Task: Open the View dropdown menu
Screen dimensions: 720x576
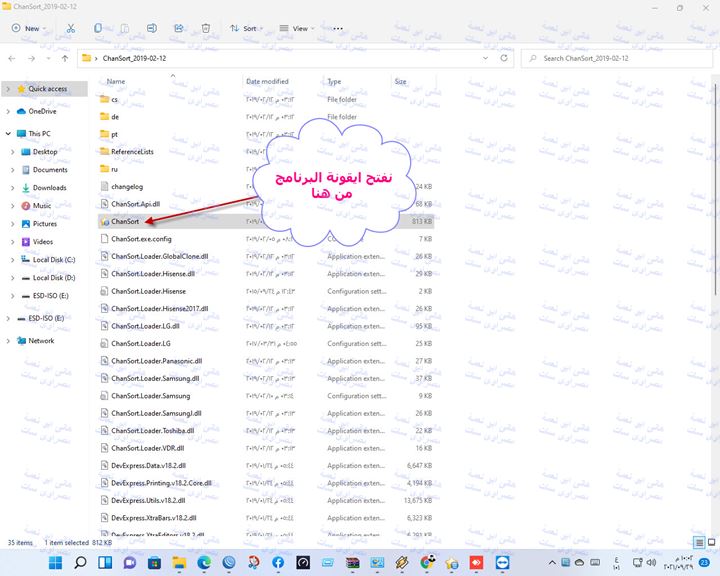Action: (x=297, y=28)
